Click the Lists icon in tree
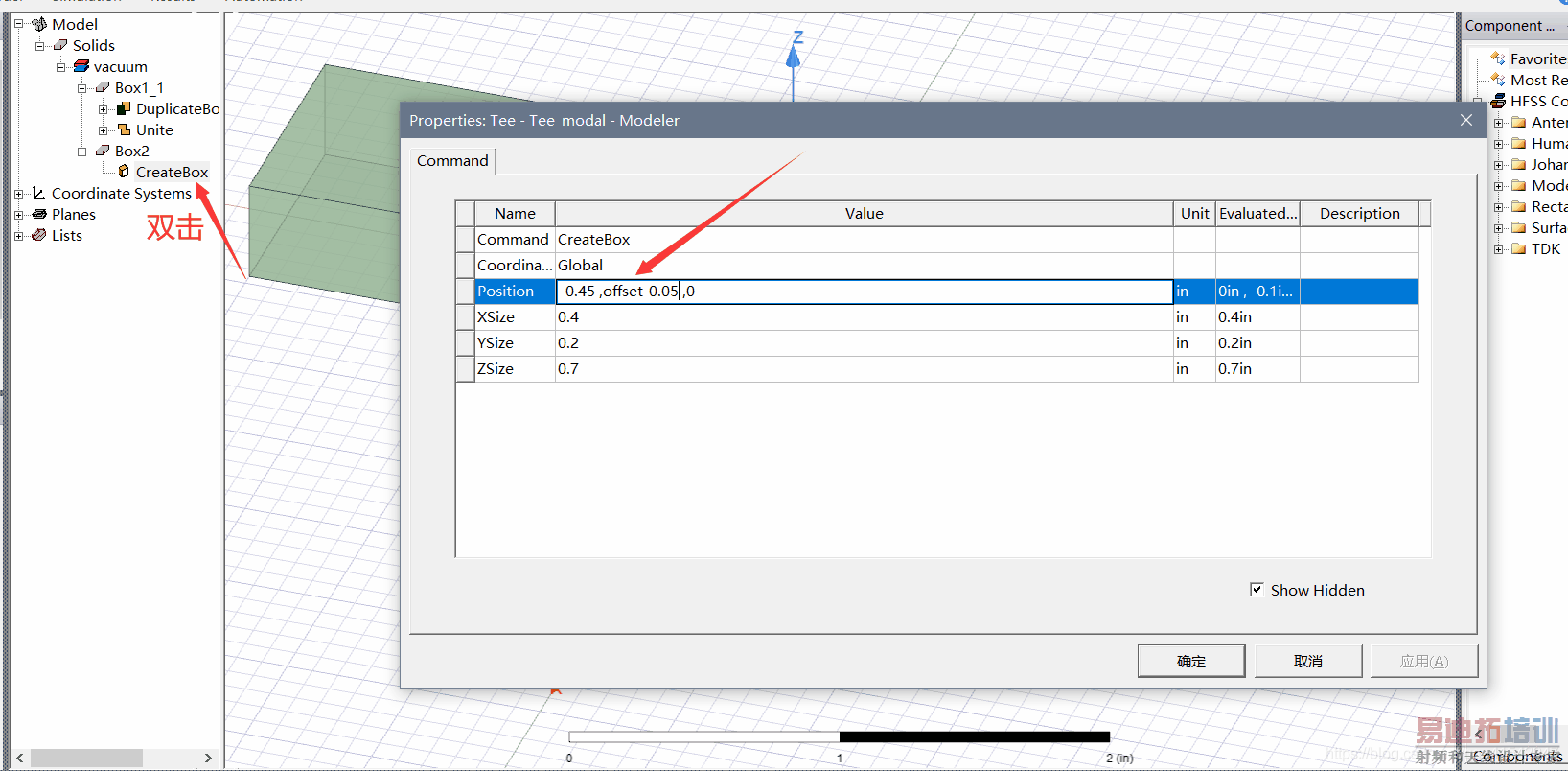This screenshot has width=1568, height=771. (x=39, y=235)
